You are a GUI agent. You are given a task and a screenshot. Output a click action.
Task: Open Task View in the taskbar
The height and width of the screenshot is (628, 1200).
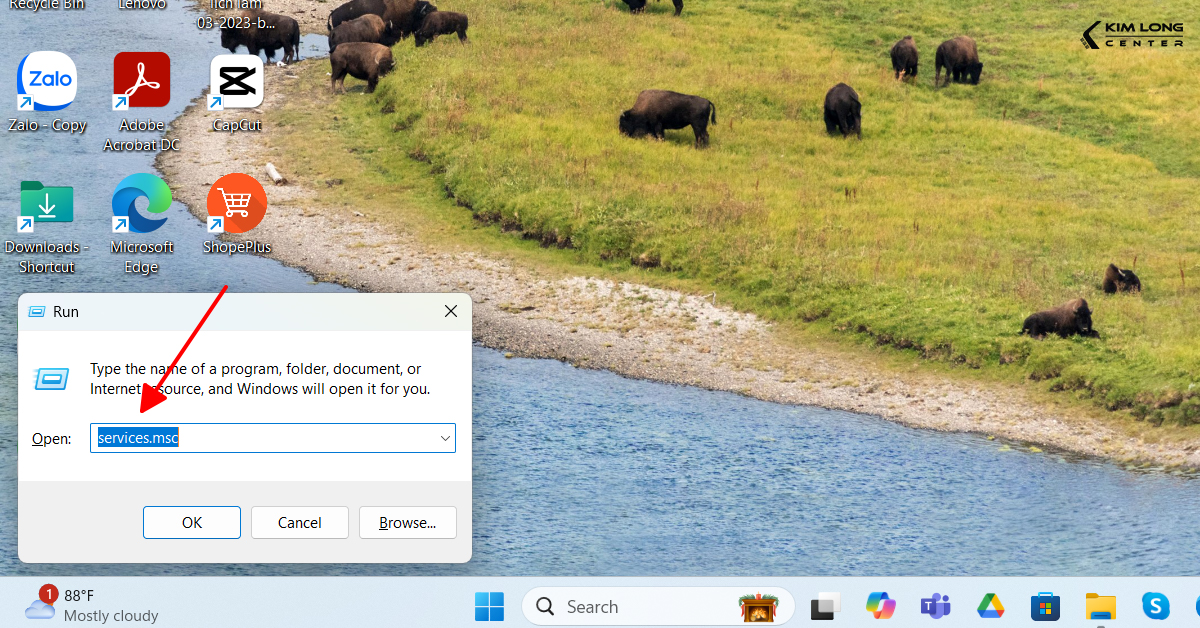pyautogui.click(x=826, y=606)
